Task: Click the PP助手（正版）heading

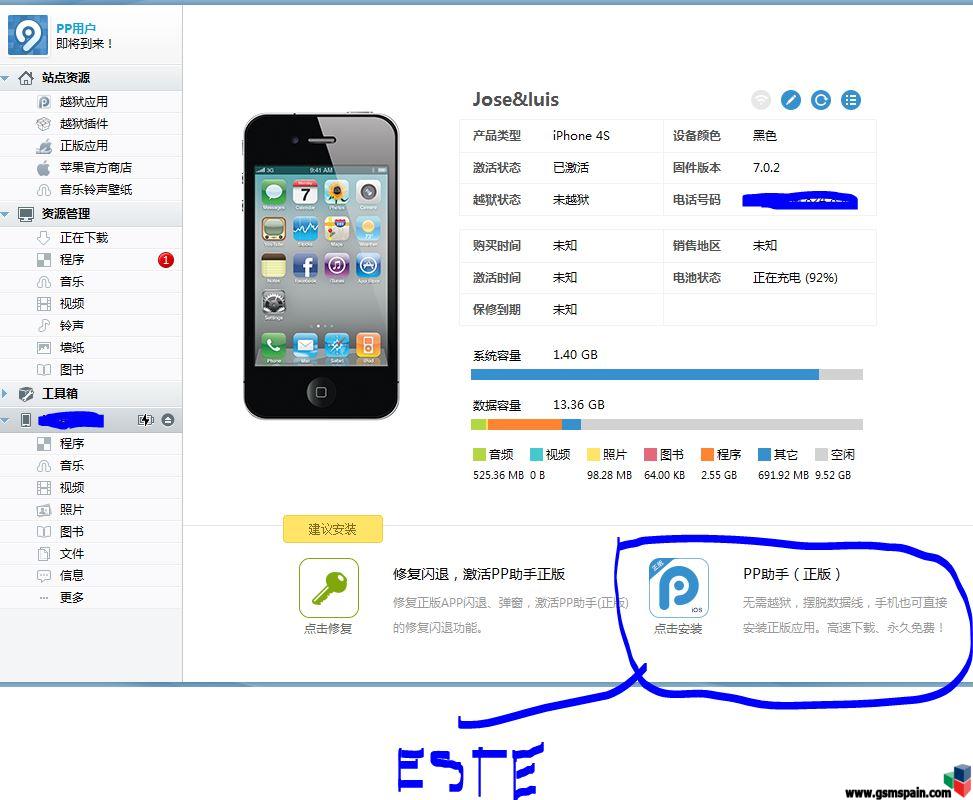Action: click(792, 574)
